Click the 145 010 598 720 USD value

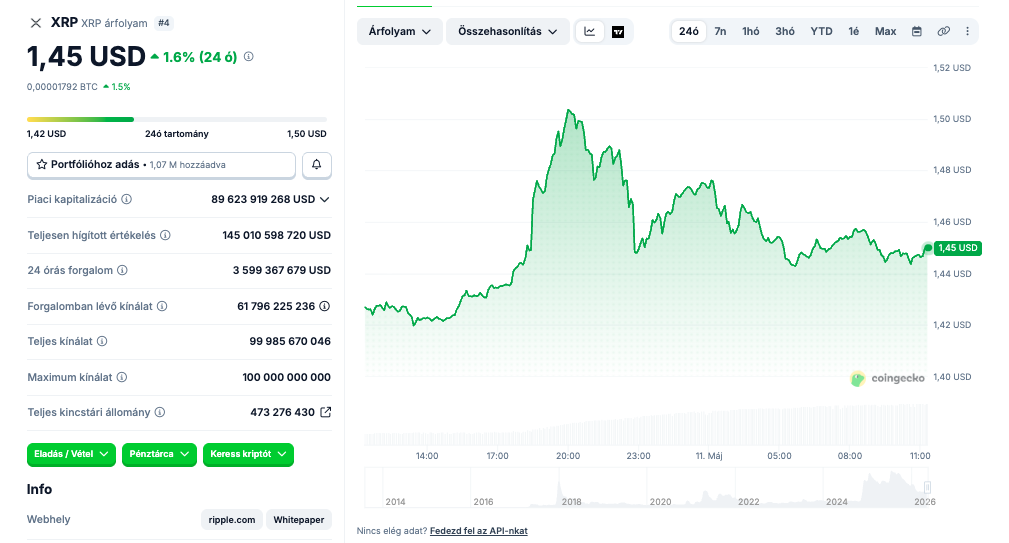coord(277,235)
